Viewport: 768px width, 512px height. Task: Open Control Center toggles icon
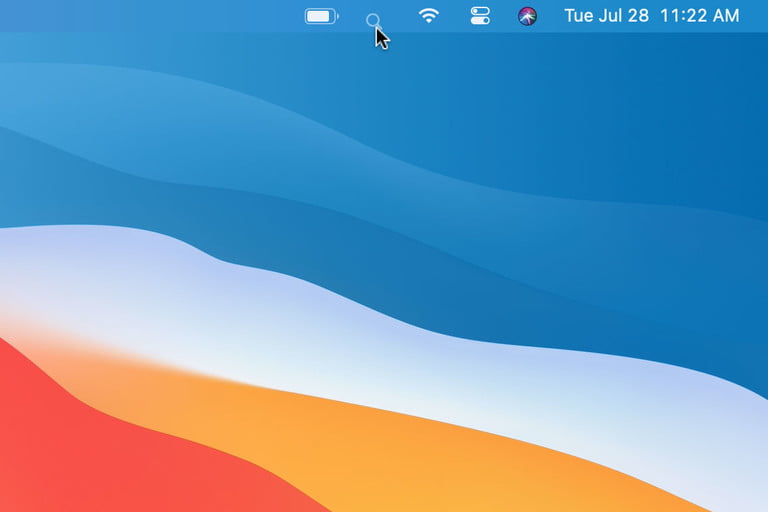(x=480, y=16)
